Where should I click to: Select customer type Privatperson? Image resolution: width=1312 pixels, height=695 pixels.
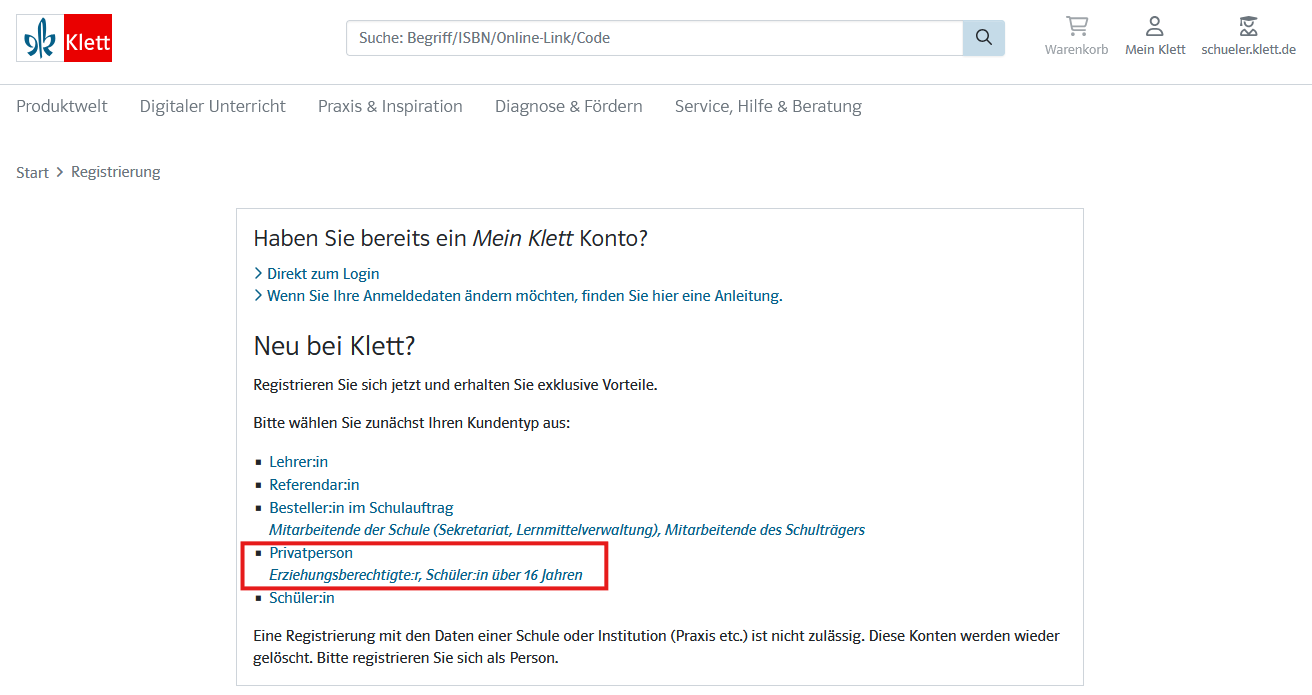pos(311,553)
